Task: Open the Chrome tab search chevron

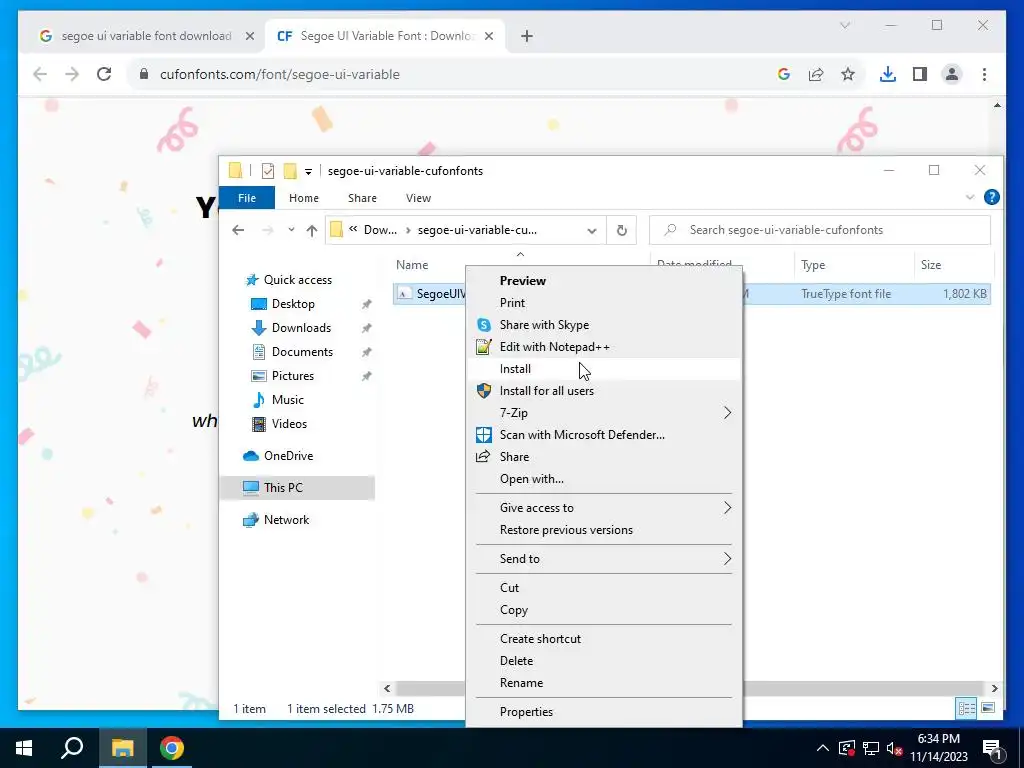Action: [845, 25]
